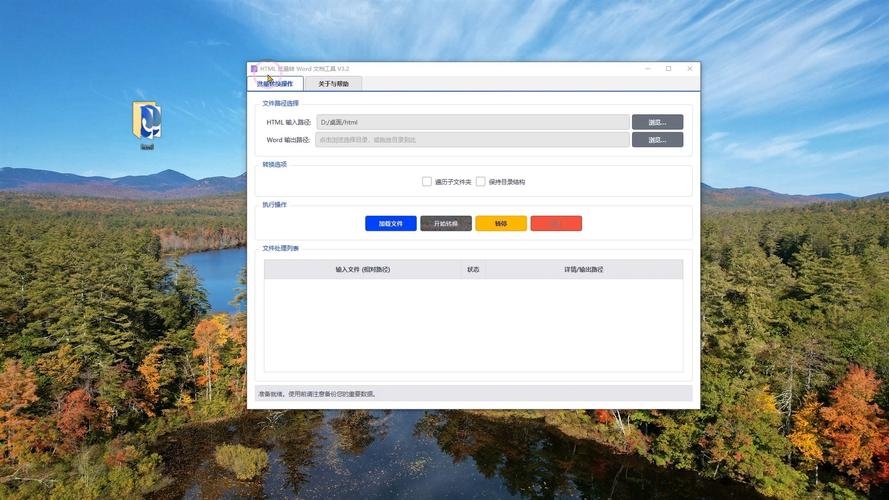Viewport: 889px width, 500px height.
Task: Click the blue 加载文件 button
Action: pyautogui.click(x=391, y=223)
